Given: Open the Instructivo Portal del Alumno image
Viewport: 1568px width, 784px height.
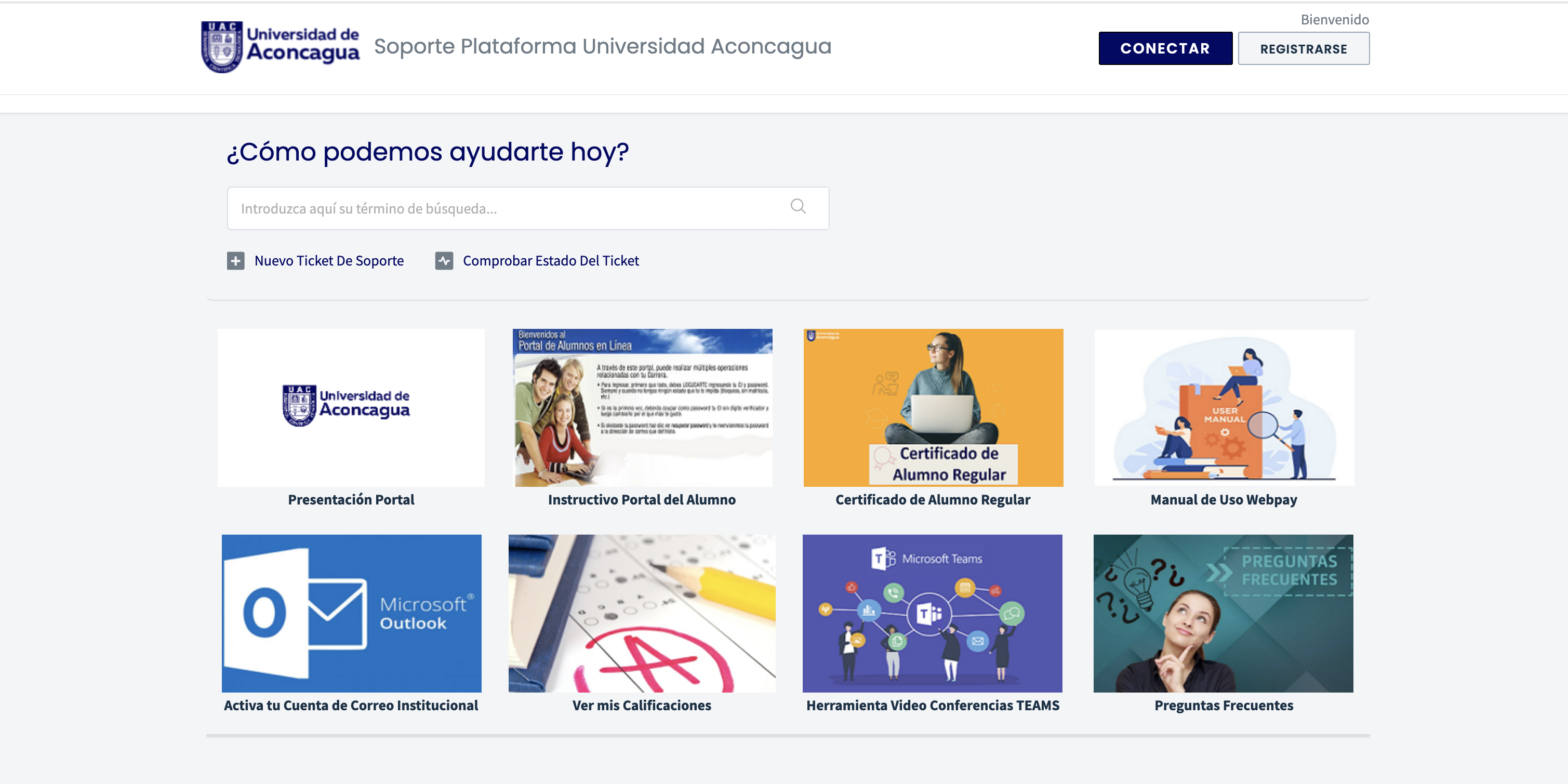Looking at the screenshot, I should [x=642, y=408].
